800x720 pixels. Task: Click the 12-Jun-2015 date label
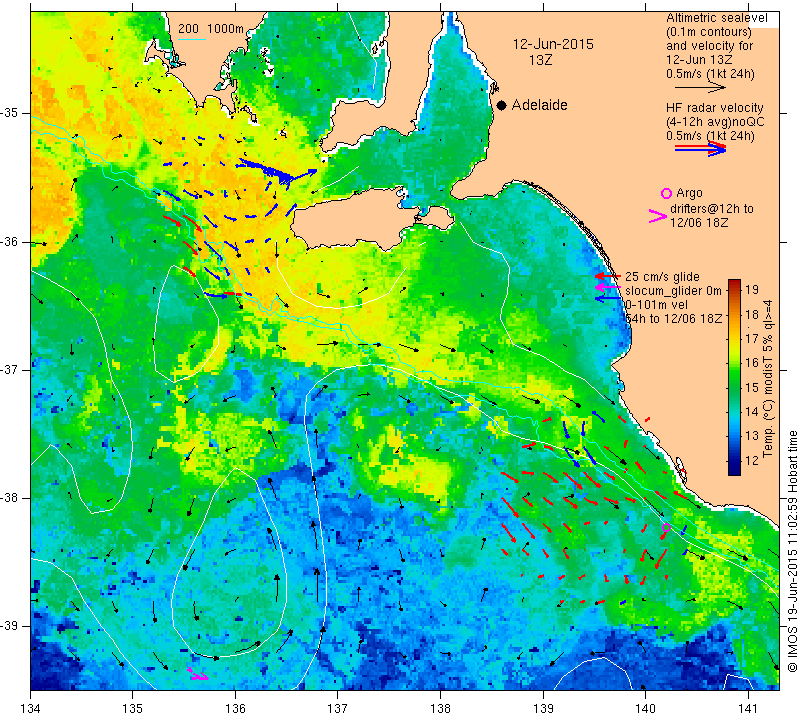point(553,44)
